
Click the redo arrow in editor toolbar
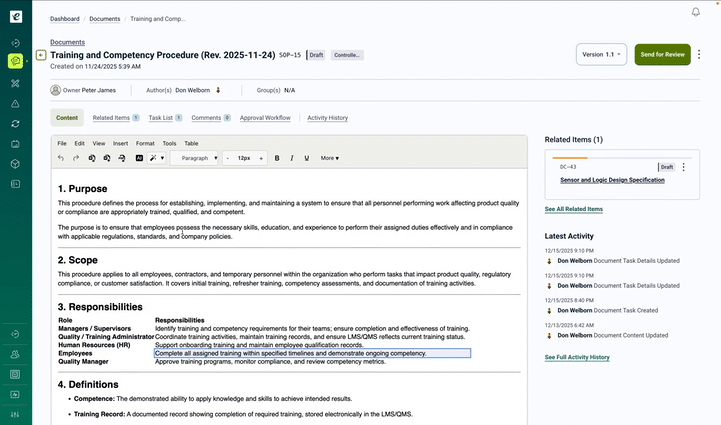76,158
